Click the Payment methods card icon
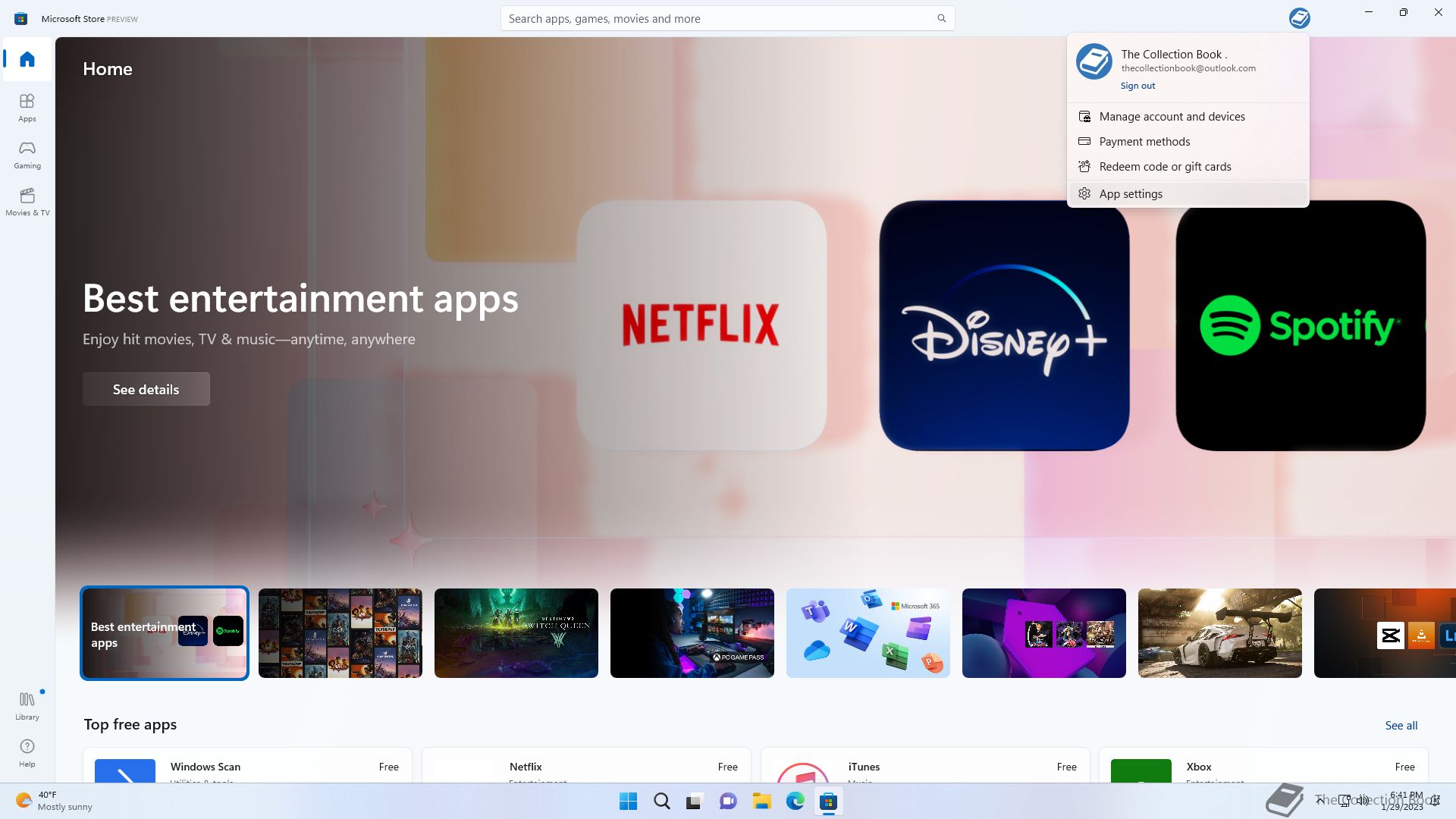 [1084, 142]
